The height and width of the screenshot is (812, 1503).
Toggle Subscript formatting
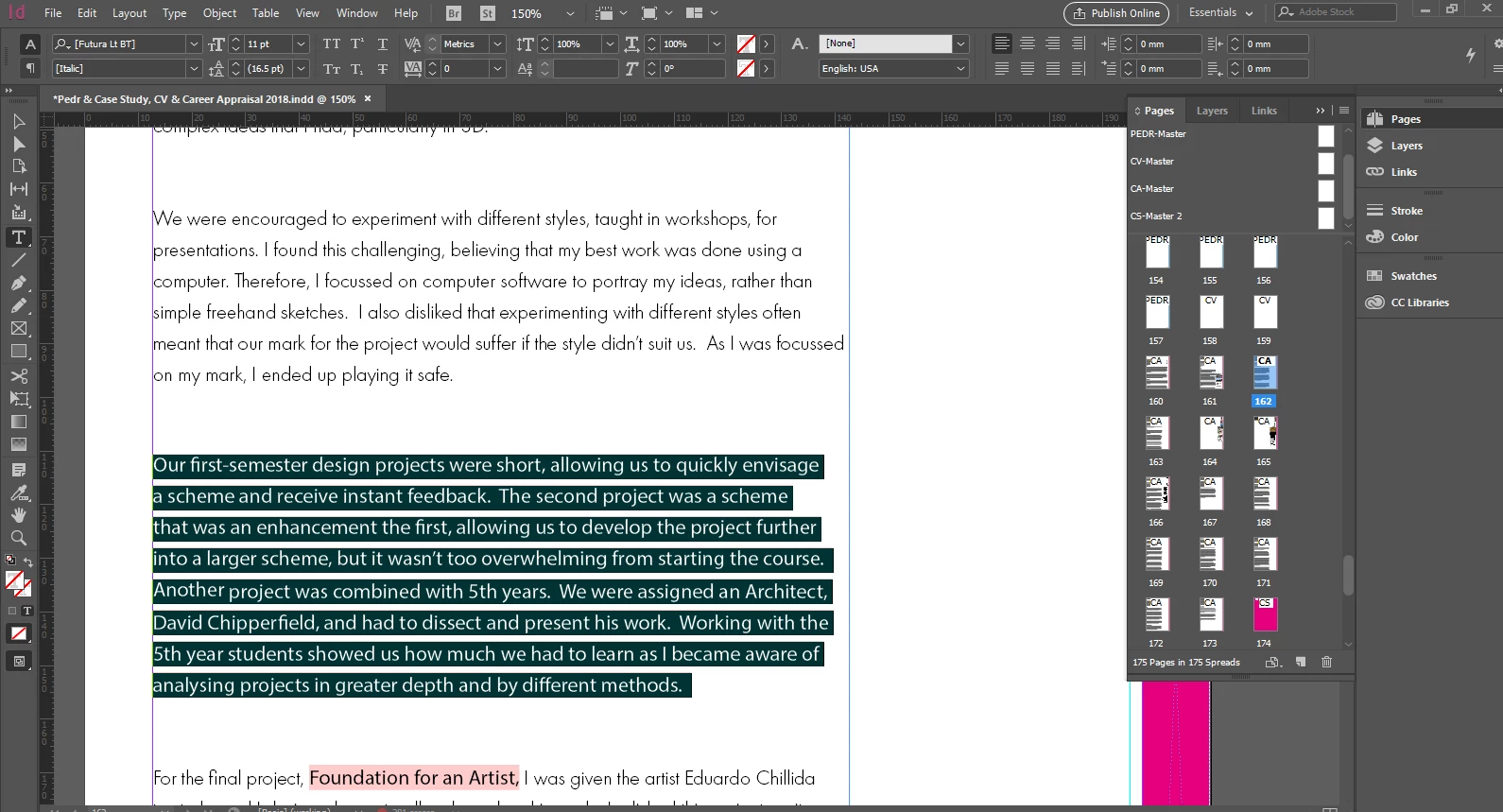coord(357,69)
